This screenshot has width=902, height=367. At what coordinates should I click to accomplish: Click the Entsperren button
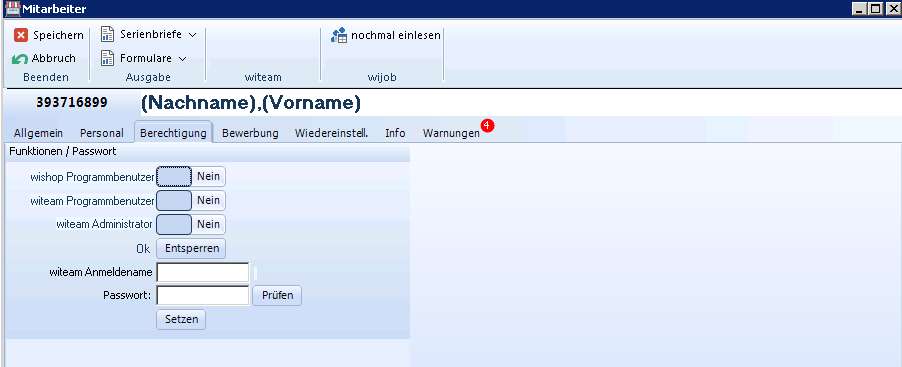point(192,249)
